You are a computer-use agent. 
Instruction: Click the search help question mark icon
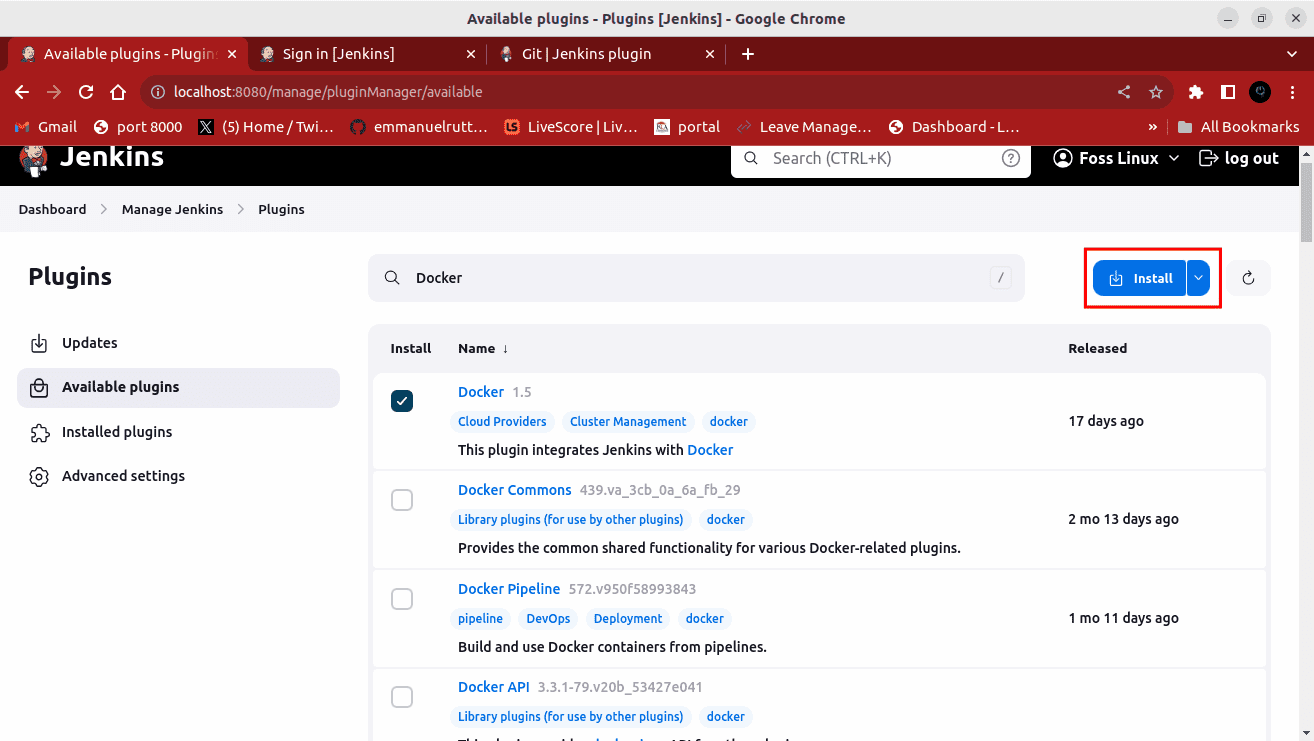[1011, 158]
